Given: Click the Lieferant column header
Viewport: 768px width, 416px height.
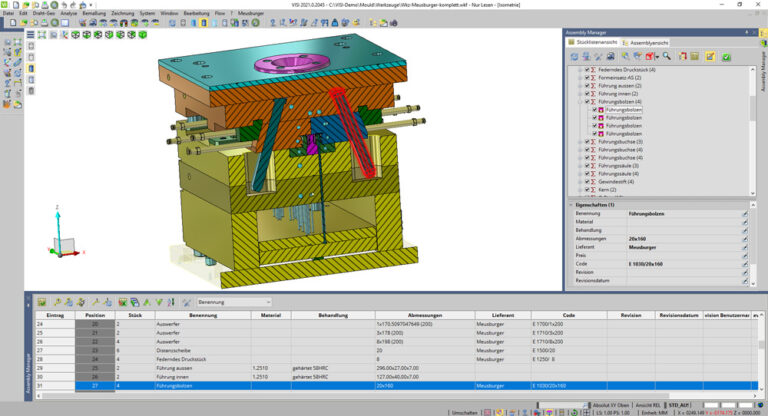Looking at the screenshot, I should tap(504, 314).
